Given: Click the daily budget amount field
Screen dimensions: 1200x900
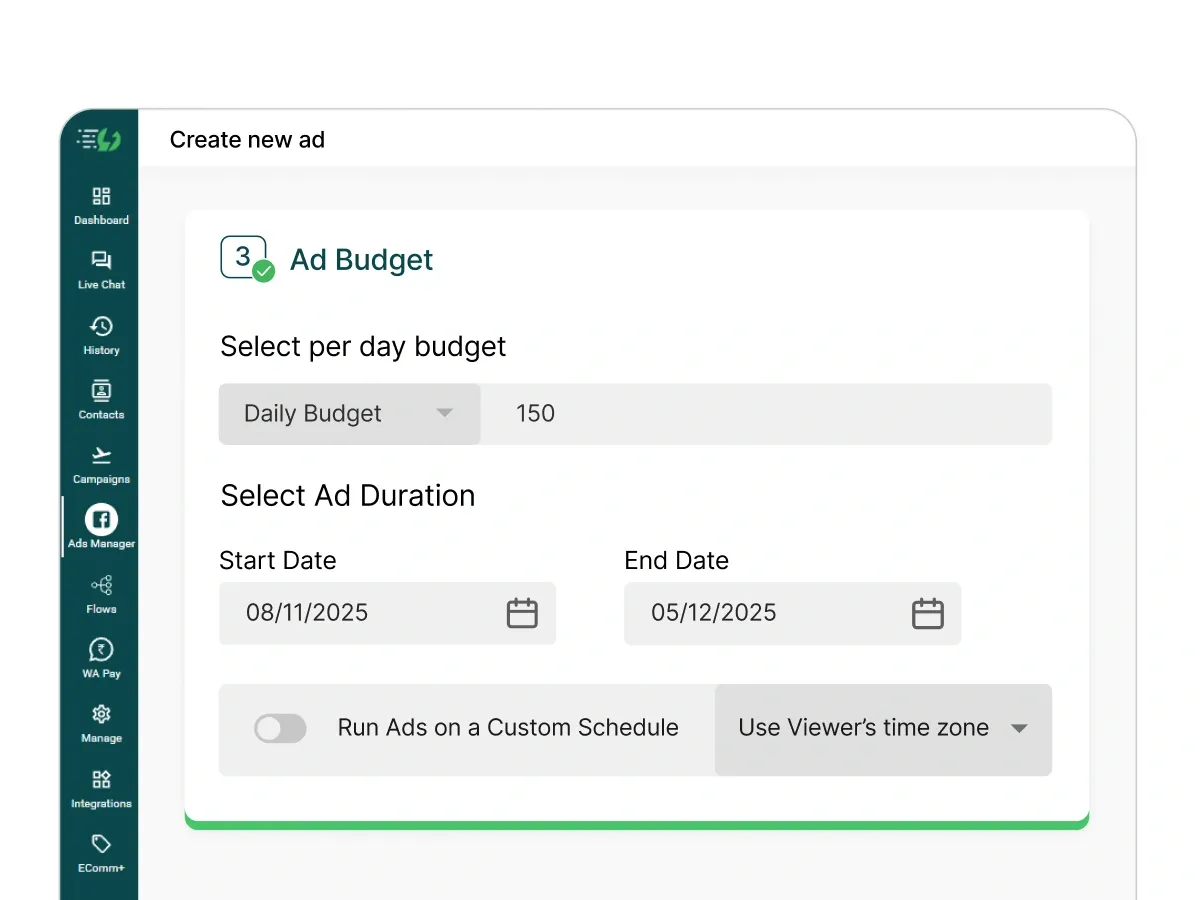Looking at the screenshot, I should pyautogui.click(x=766, y=413).
